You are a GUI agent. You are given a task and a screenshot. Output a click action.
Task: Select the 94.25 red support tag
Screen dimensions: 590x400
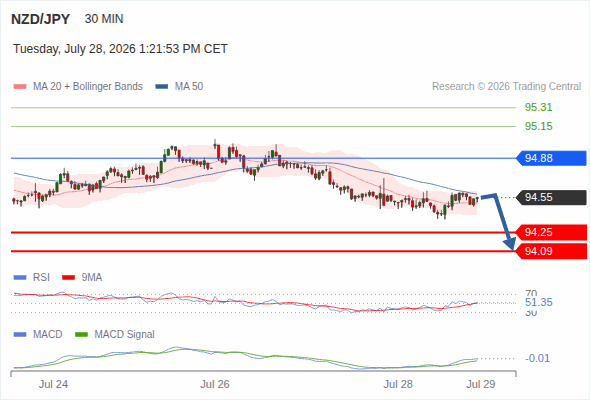point(551,233)
